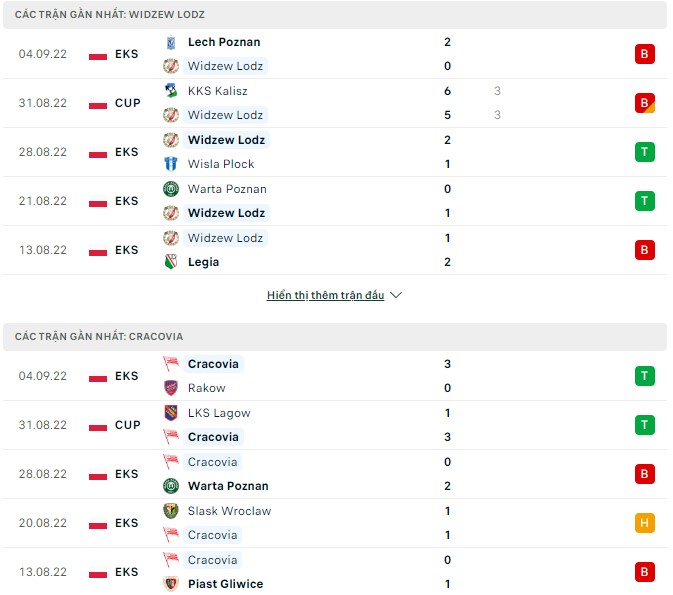Click green T result badge for Wisla Plock match
The width and height of the screenshot is (673, 595).
(x=644, y=152)
